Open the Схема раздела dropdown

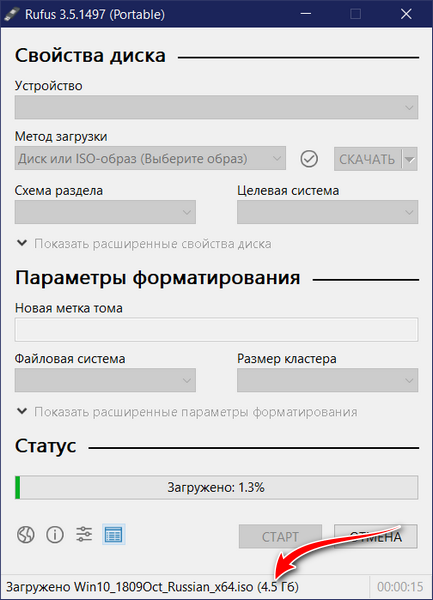point(105,212)
